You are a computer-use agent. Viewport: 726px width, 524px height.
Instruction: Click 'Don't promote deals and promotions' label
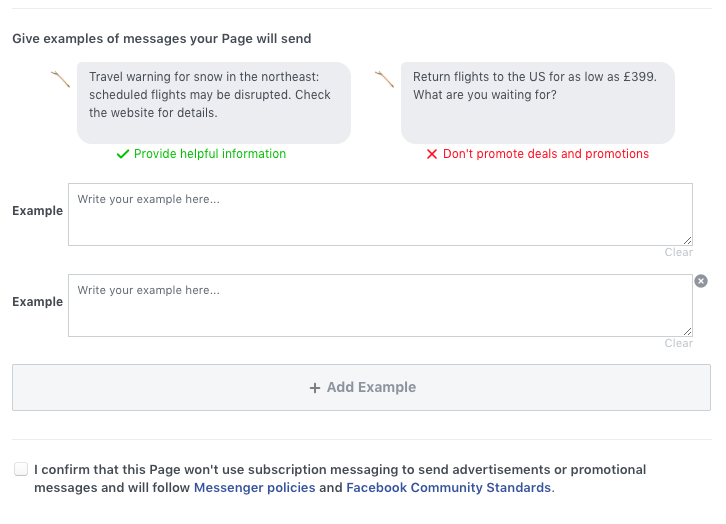[x=546, y=154]
